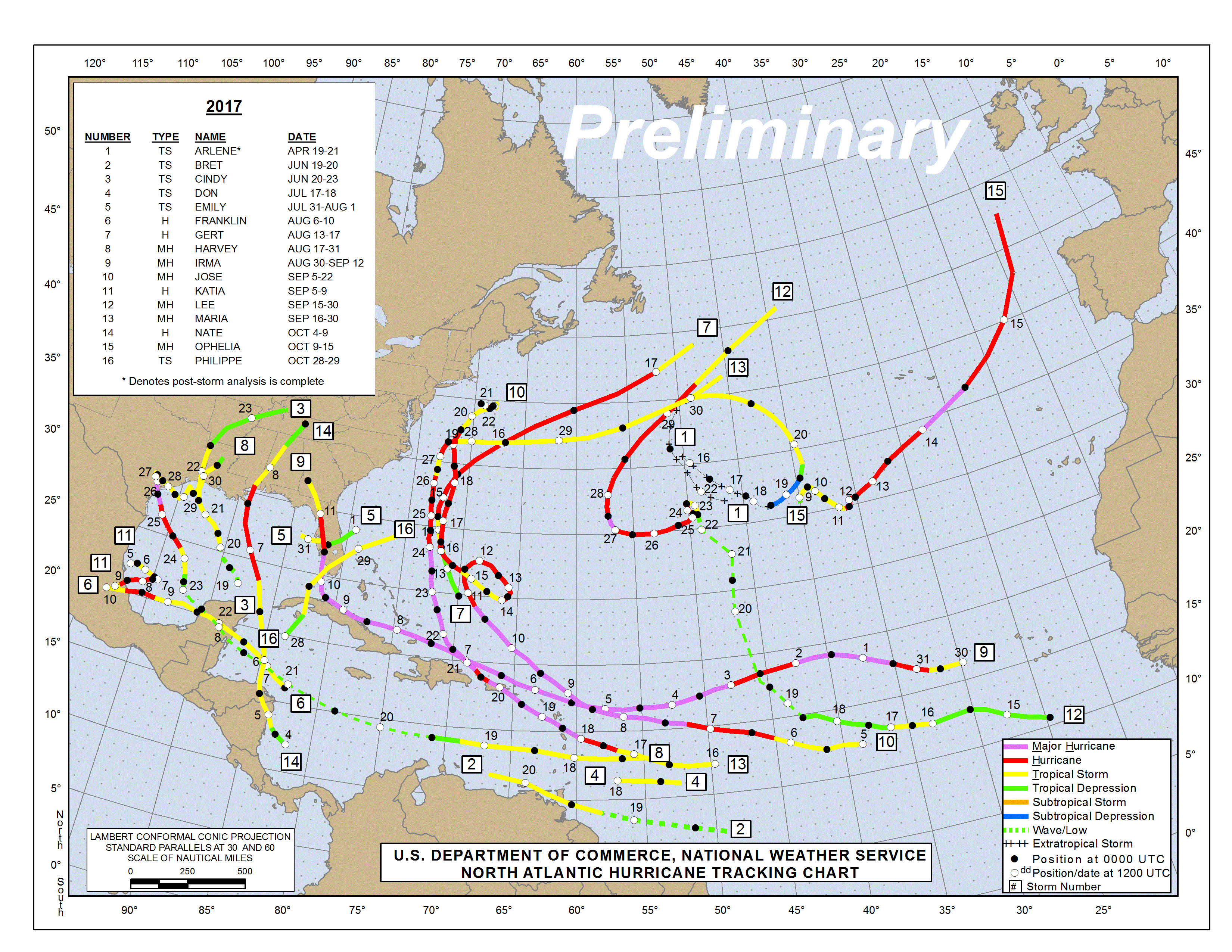This screenshot has width=1232, height=952.
Task: Select the storm name "MARIA"
Action: (212, 319)
